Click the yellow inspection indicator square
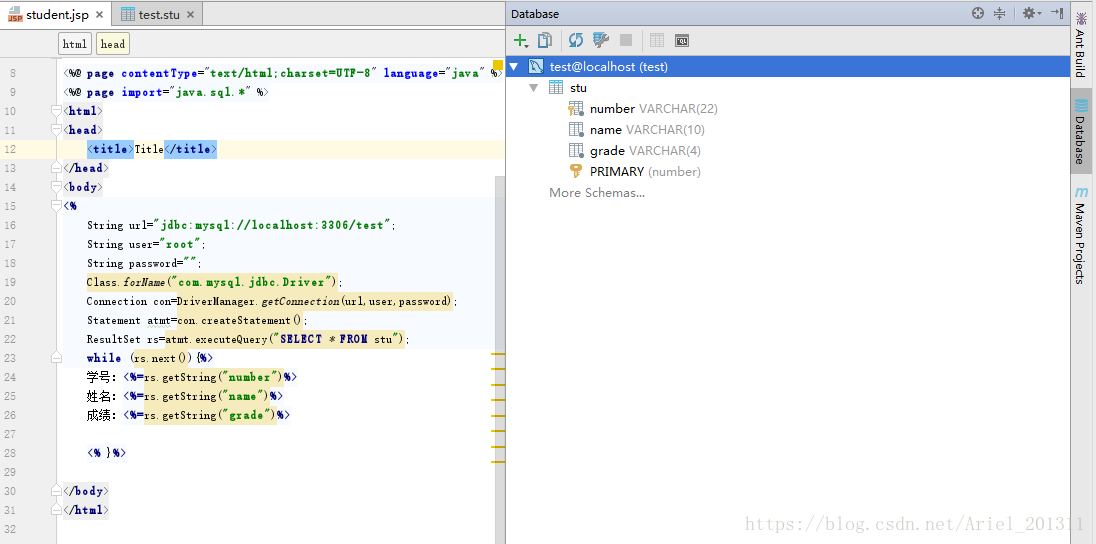Viewport: 1096px width, 544px height. (x=498, y=66)
